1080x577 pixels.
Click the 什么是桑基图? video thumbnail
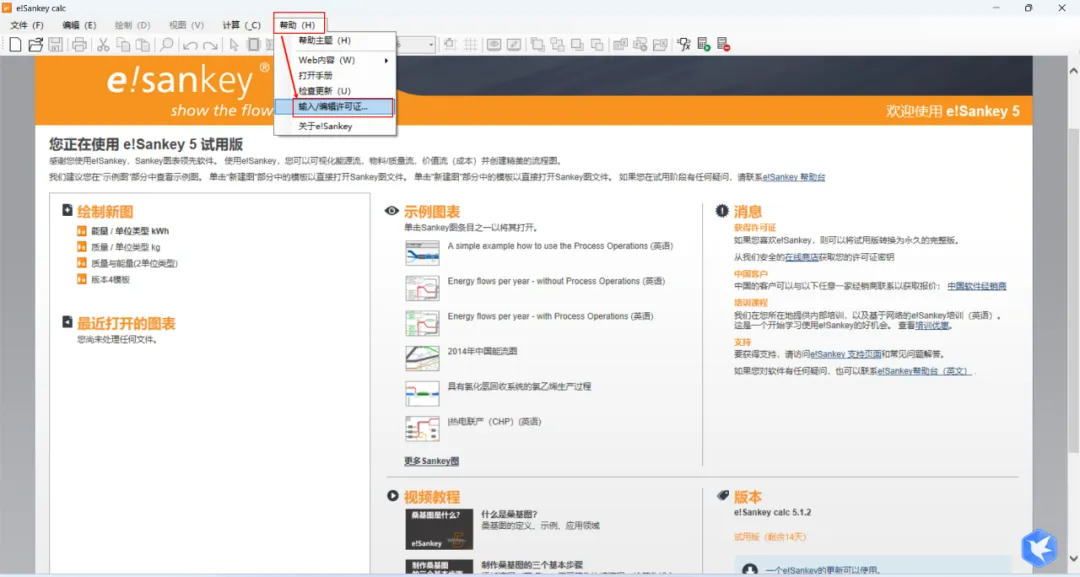click(x=439, y=529)
